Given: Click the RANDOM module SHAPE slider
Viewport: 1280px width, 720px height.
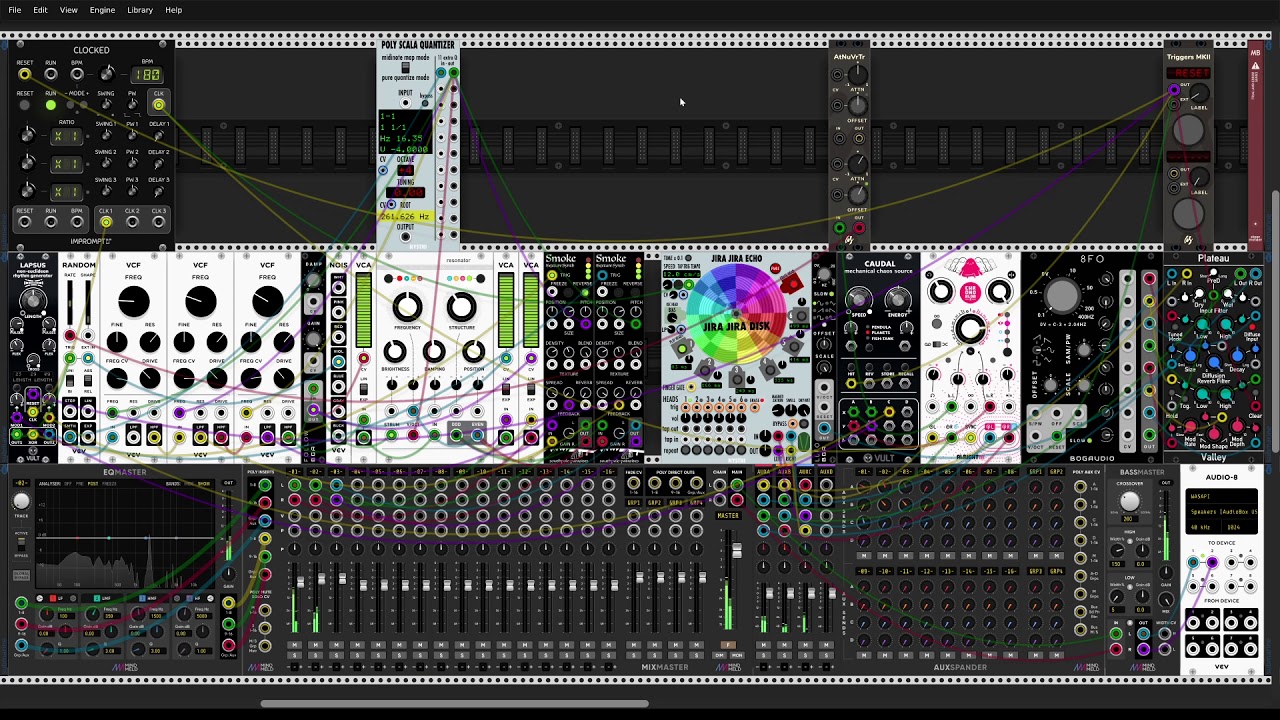Looking at the screenshot, I should click(88, 302).
